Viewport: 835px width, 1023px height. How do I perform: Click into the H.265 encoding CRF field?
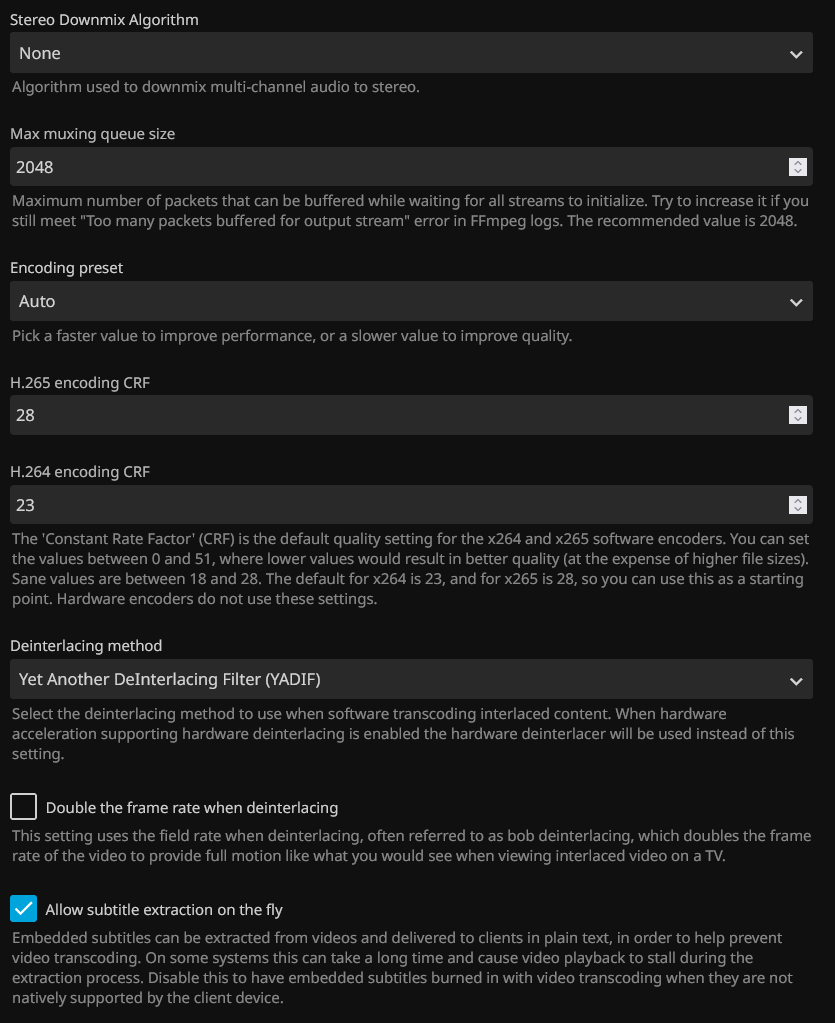coord(390,415)
